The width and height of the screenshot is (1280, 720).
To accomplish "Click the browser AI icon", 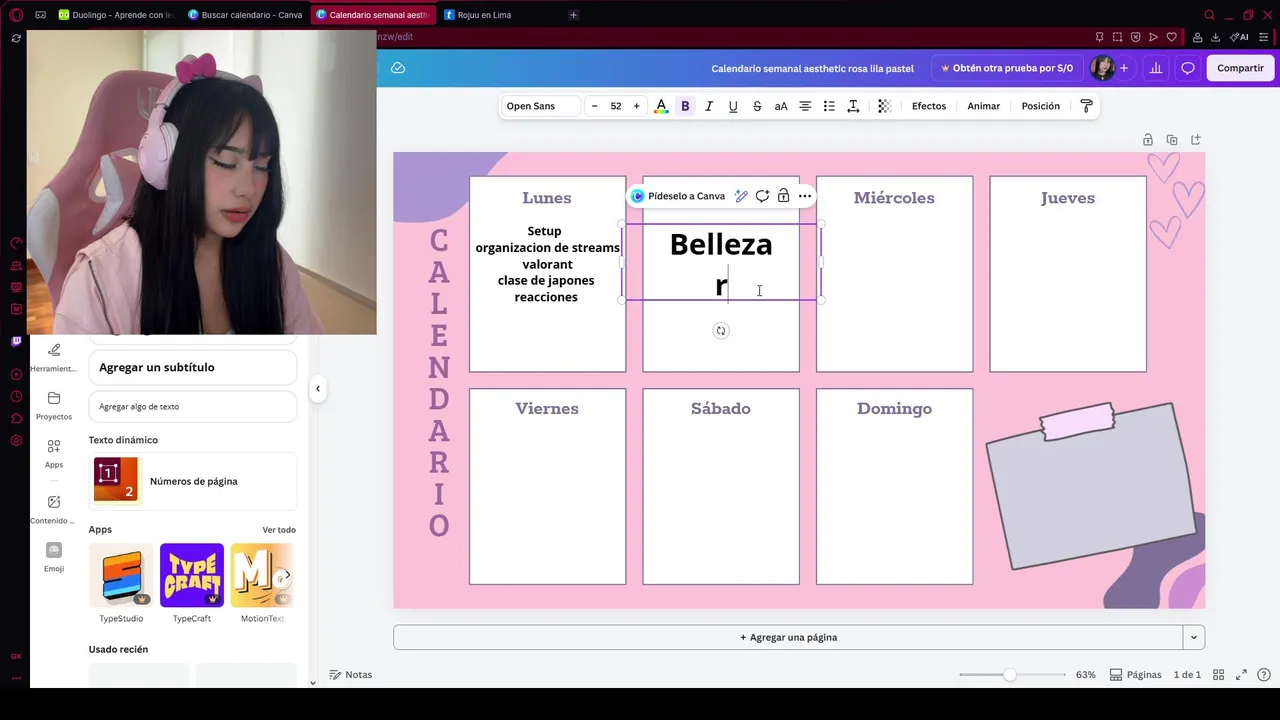I will tap(1239, 37).
